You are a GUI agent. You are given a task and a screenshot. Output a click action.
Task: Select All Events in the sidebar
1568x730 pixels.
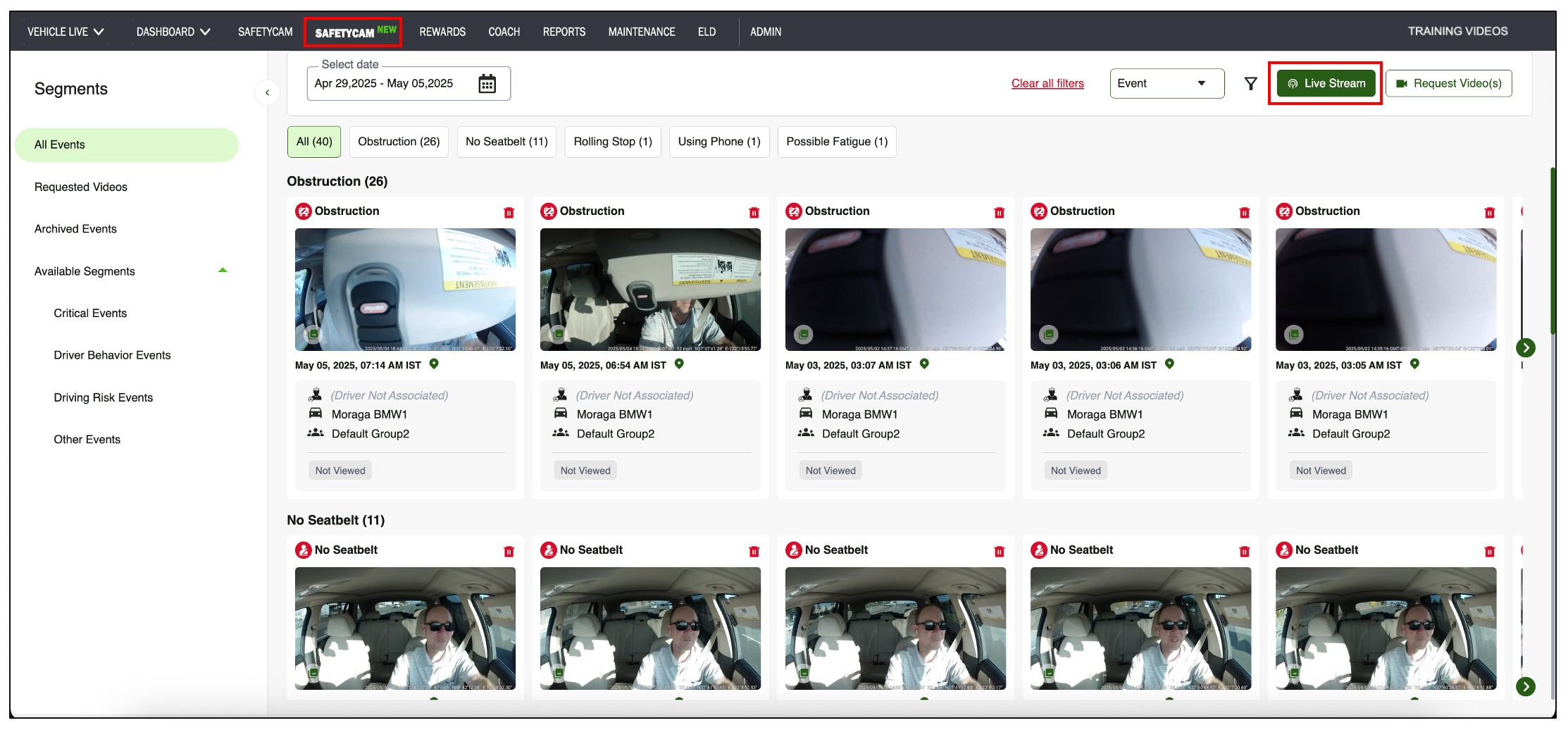127,144
